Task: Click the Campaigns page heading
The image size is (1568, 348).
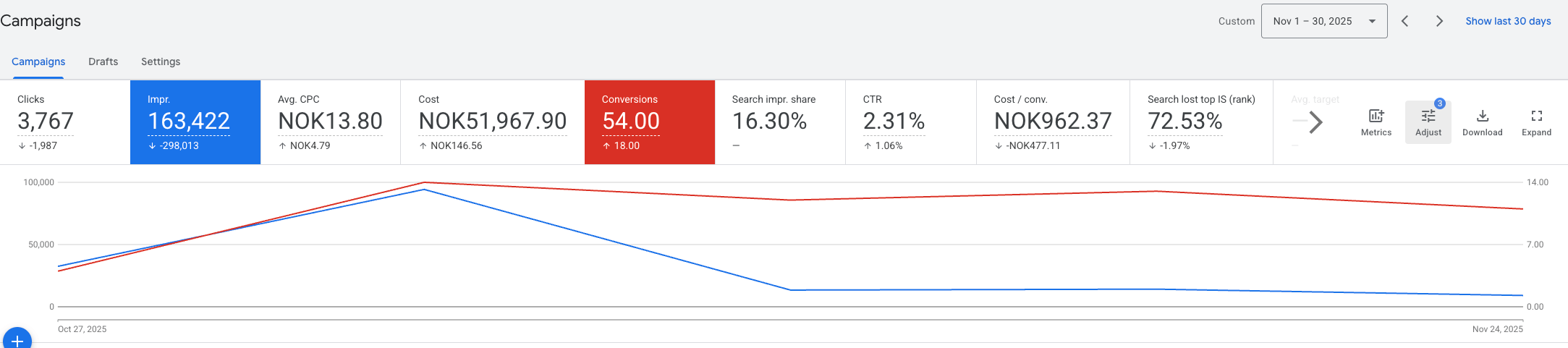Action: point(41,21)
